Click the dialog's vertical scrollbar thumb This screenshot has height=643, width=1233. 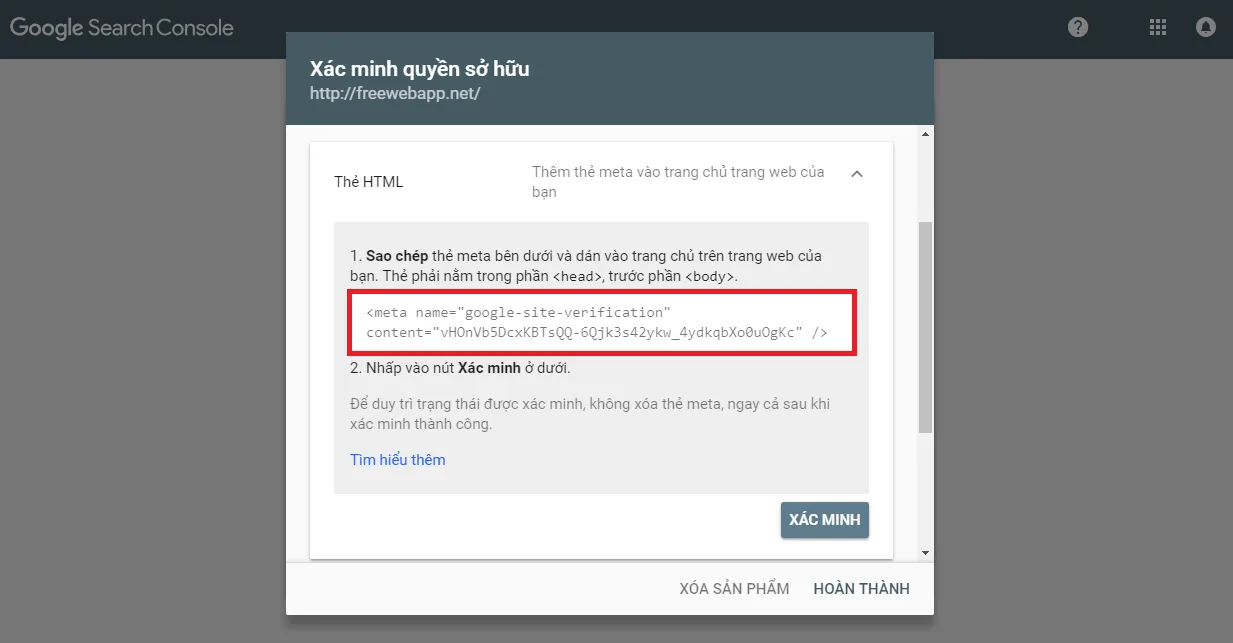tap(925, 327)
